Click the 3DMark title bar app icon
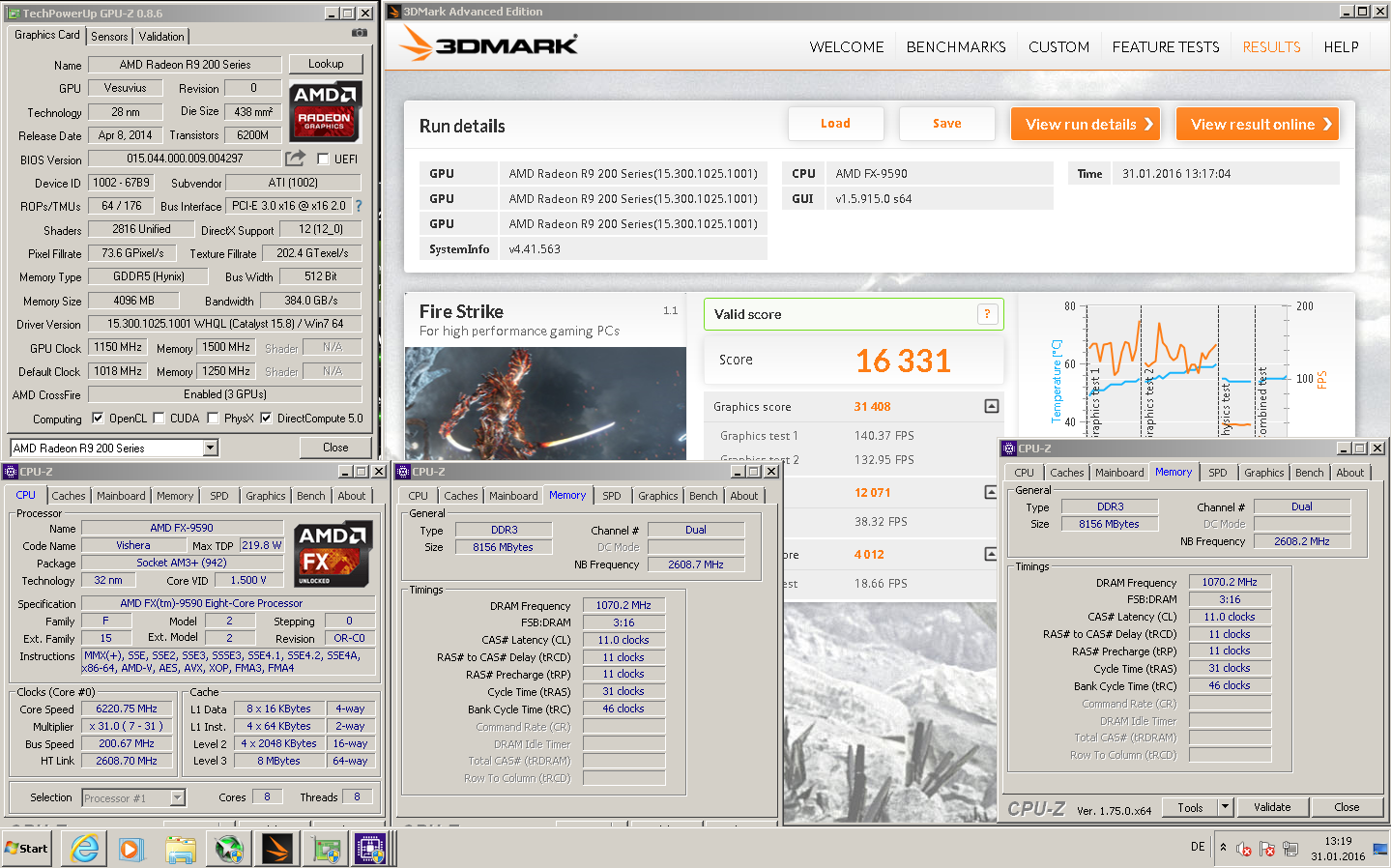1391x868 pixels. pos(393,12)
